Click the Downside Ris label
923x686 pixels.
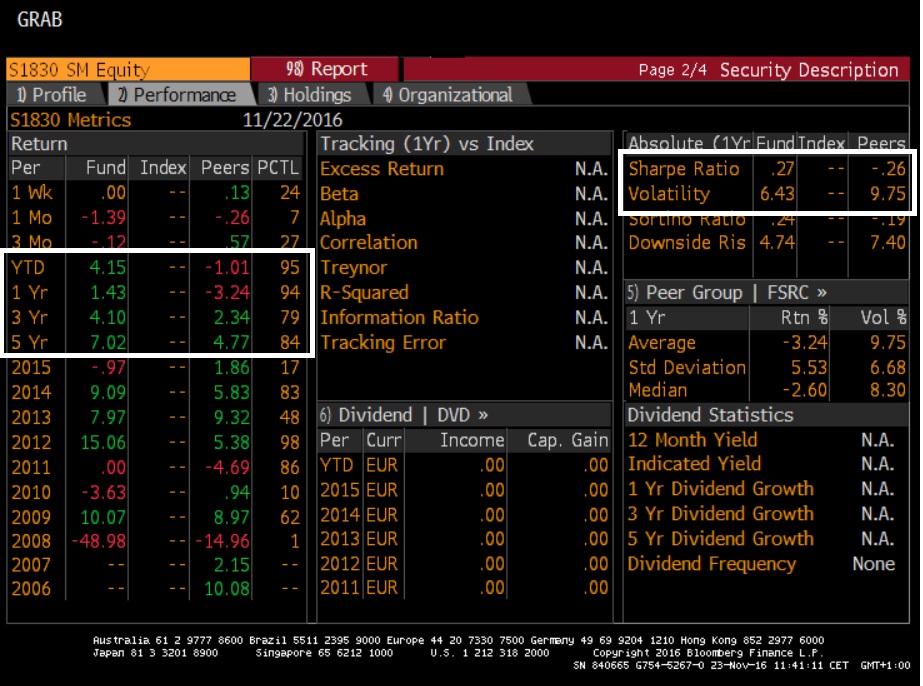pyautogui.click(x=687, y=243)
